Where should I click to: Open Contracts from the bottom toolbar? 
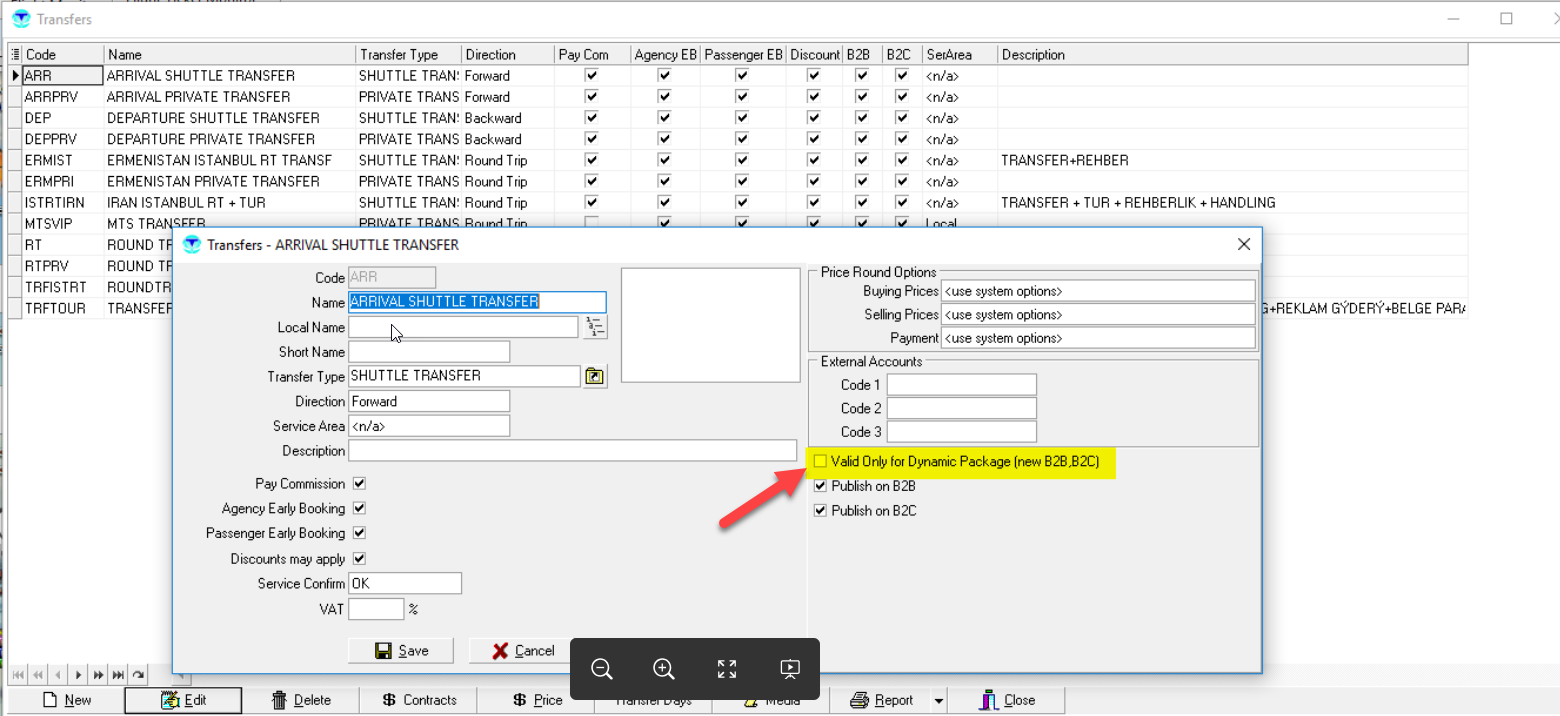[x=419, y=700]
